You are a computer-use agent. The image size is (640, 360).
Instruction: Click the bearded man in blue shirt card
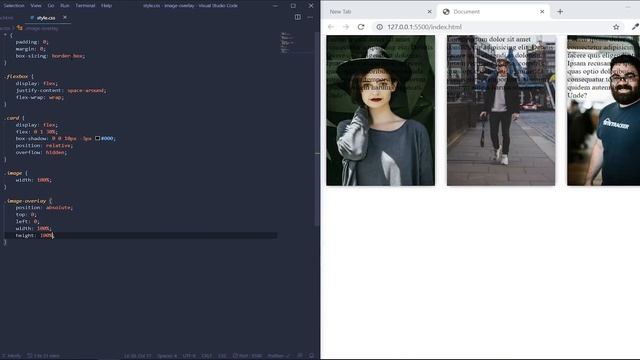coord(603,110)
